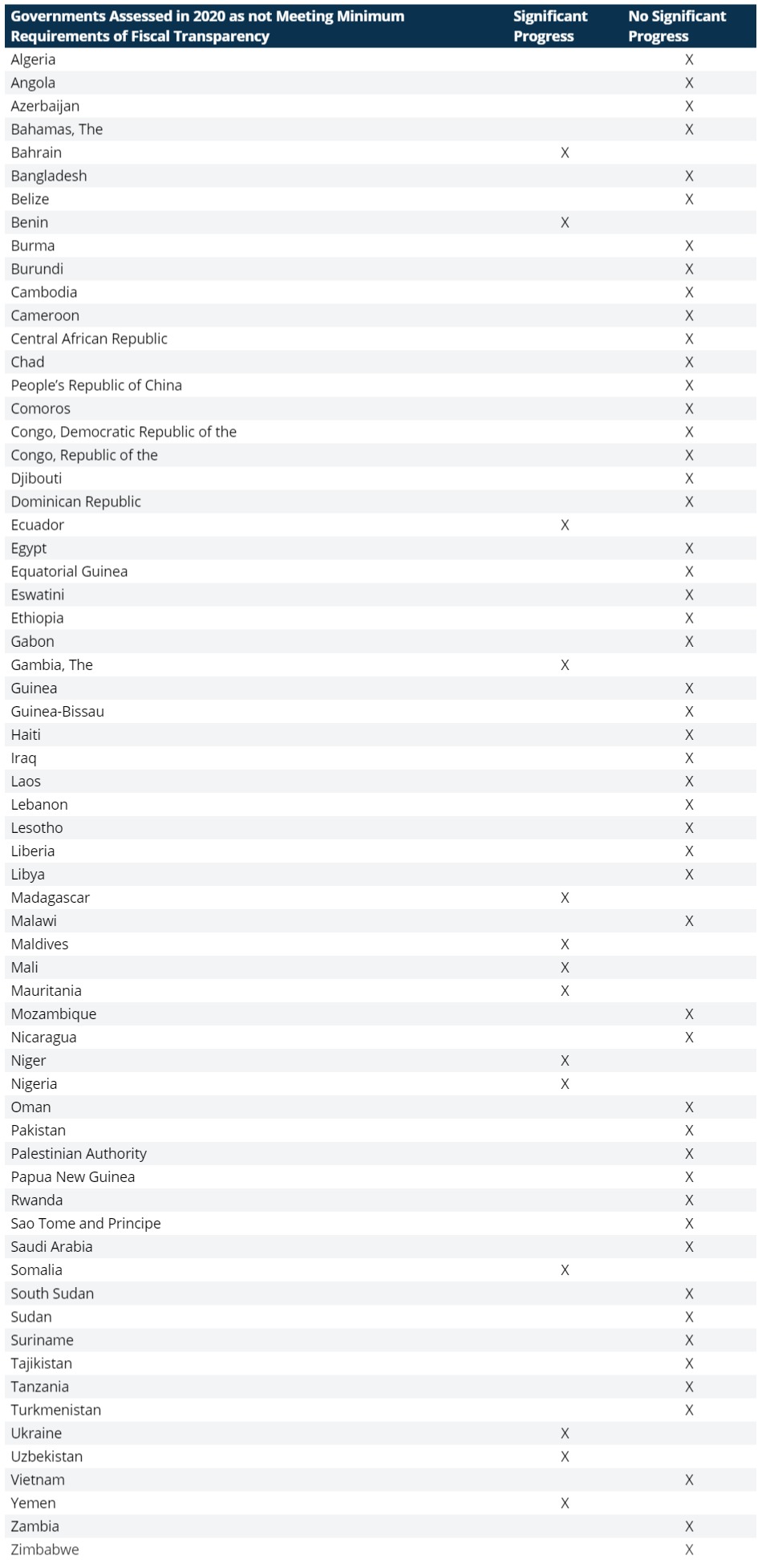Click the X mark for Madagascar
This screenshot has height=1568, width=762.
tap(565, 897)
